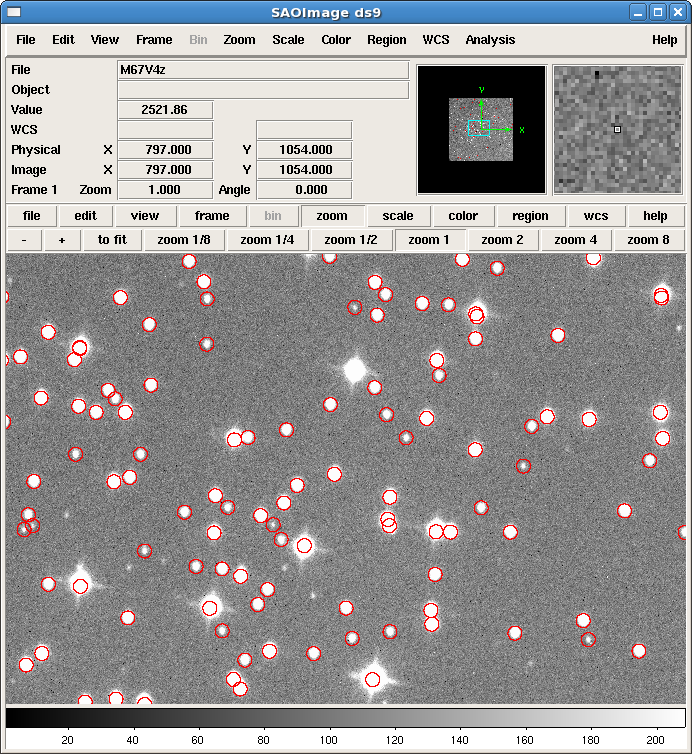The image size is (692, 754).
Task: Click the empty WCS first field
Action: coord(165,130)
